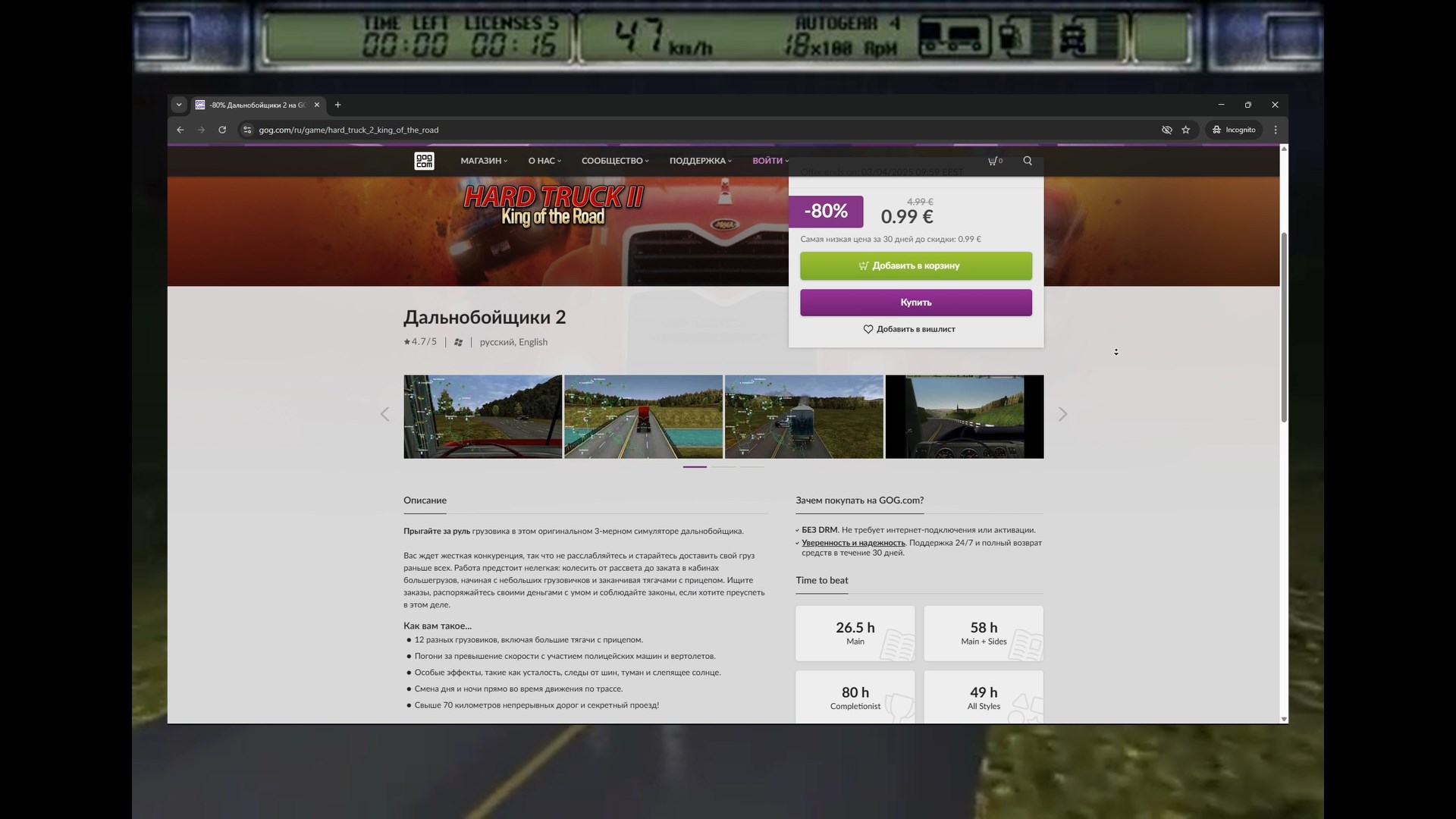The width and height of the screenshot is (1456, 819).
Task: Show previous screenshots with left arrow
Action: 384,414
